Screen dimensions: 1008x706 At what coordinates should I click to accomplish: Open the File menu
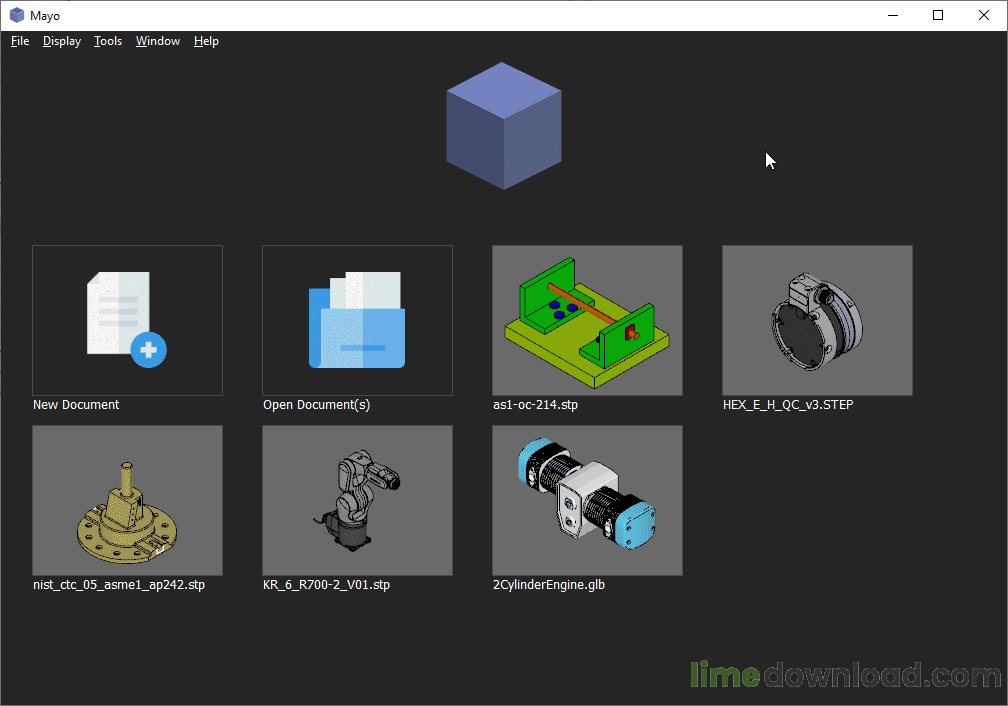point(20,41)
